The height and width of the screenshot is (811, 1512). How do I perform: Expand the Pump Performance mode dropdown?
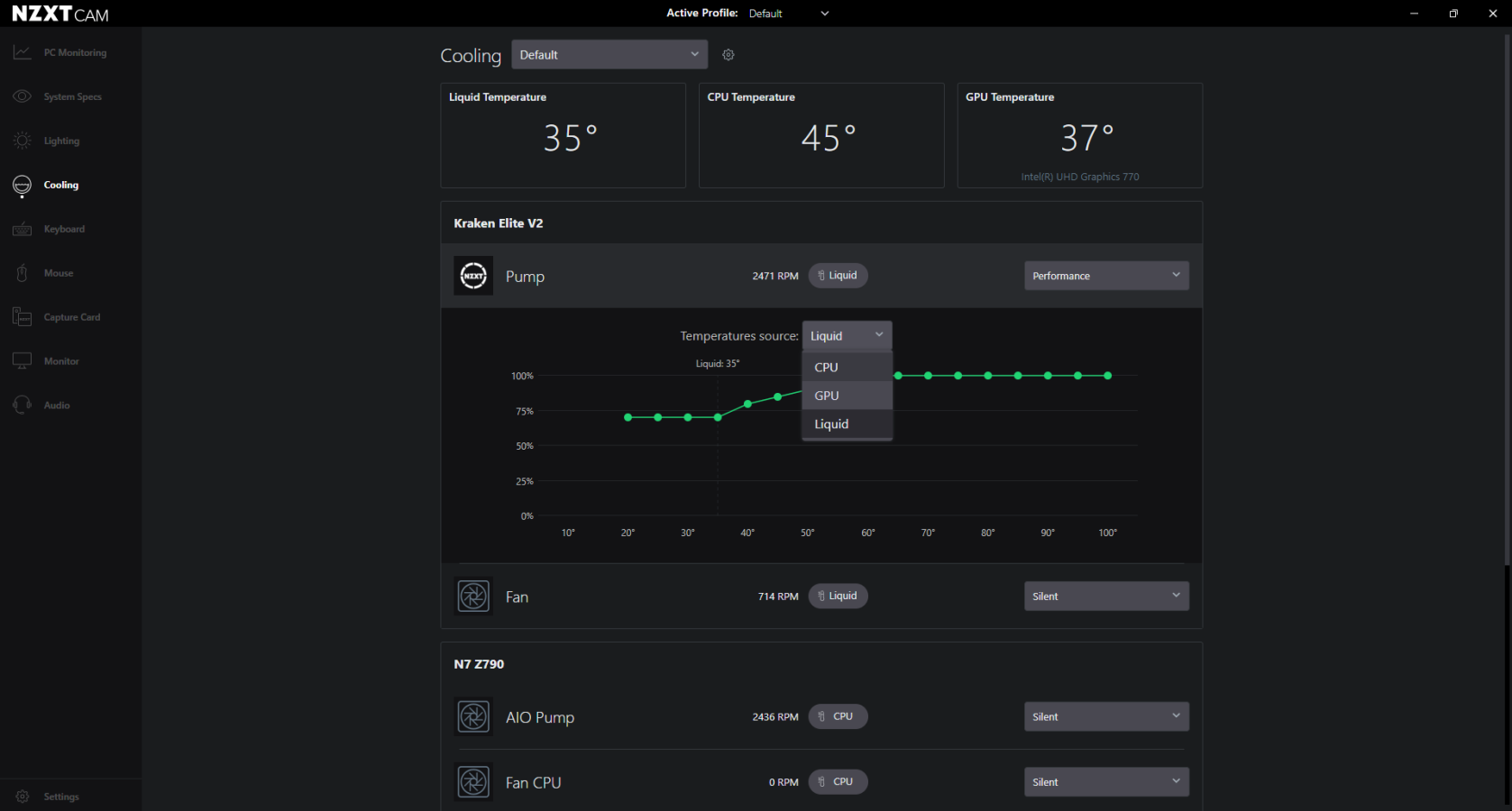tap(1105, 276)
